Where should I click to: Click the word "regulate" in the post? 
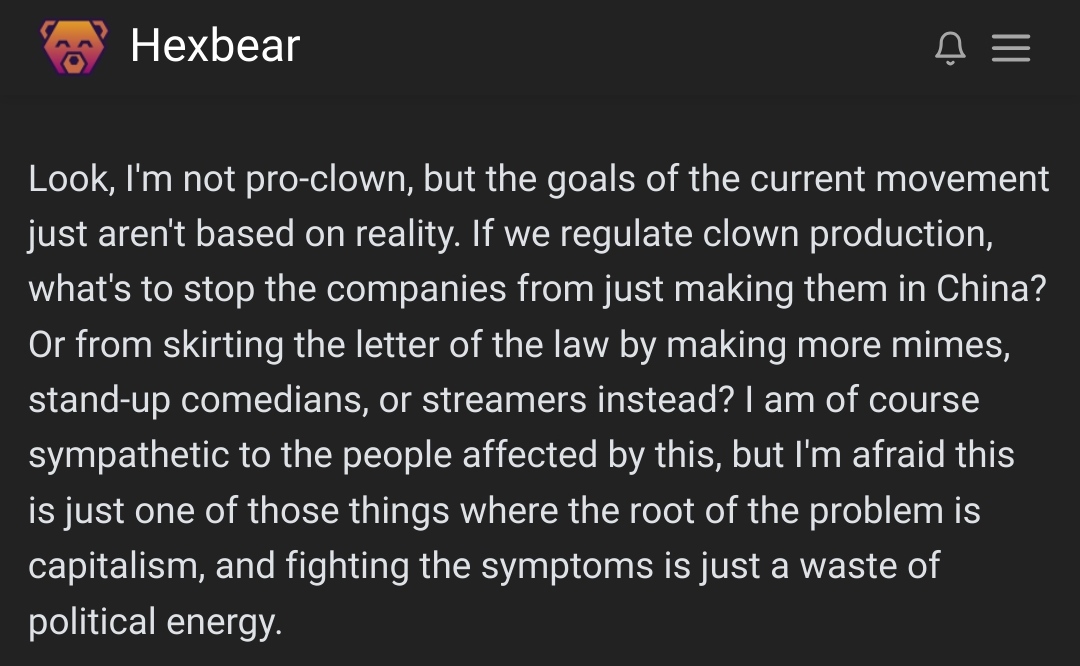coord(626,234)
